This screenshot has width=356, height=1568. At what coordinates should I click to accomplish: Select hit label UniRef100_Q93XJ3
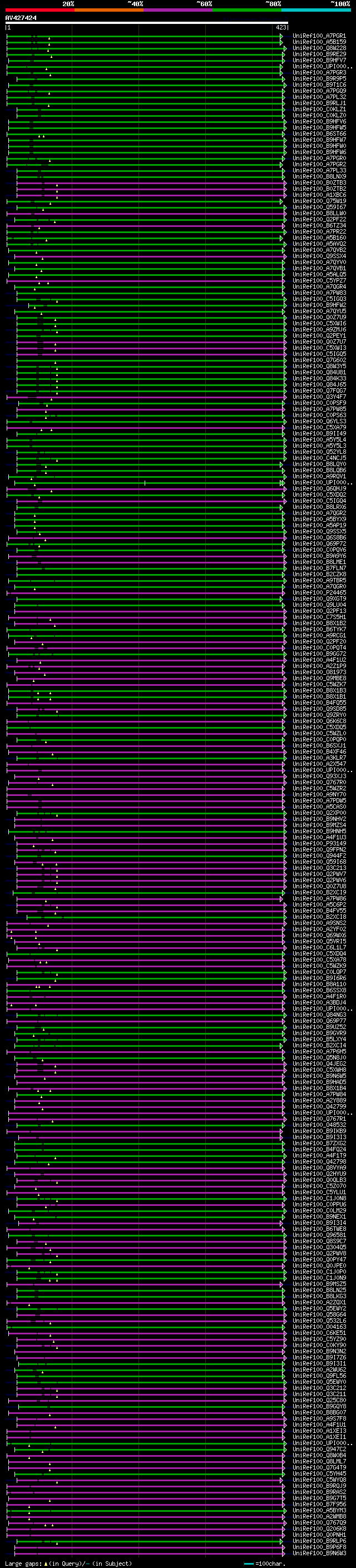[x=319, y=776]
